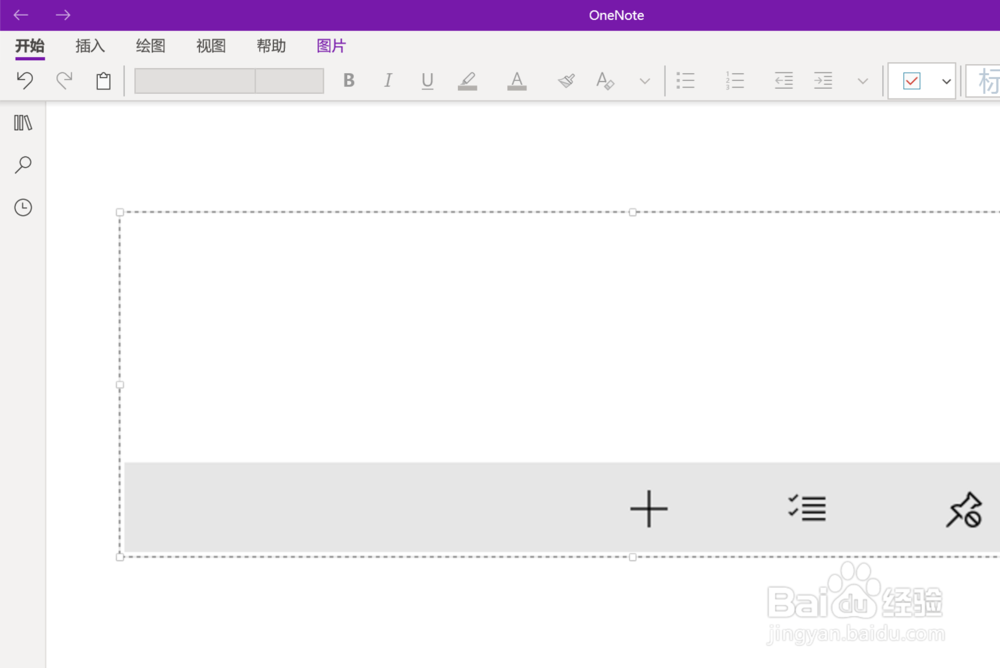Screen dimensions: 1000x668
Task: Select the top-center image resize handle
Action: (x=633, y=212)
